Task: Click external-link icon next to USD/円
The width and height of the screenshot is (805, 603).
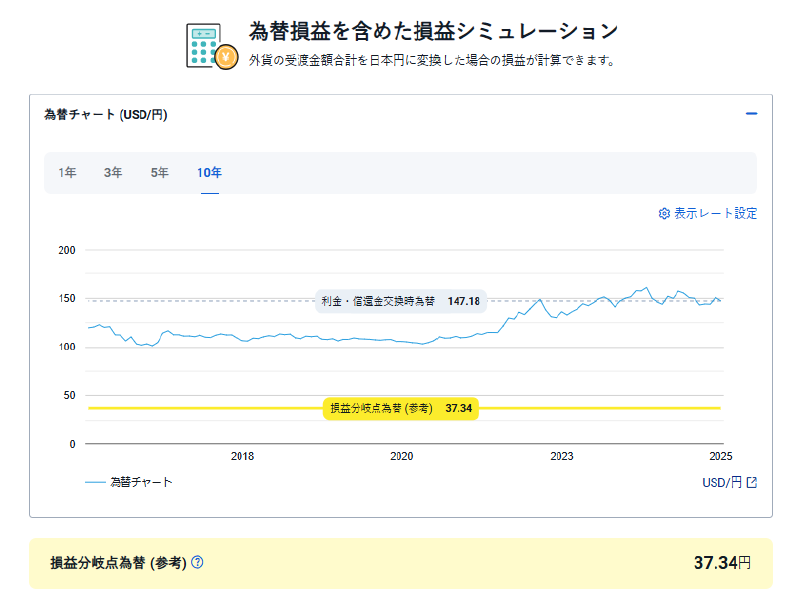Action: pos(752,482)
